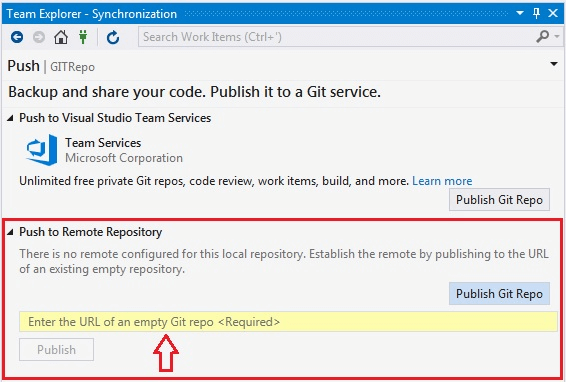Click the Push page title
566x382 pixels.
pos(23,66)
